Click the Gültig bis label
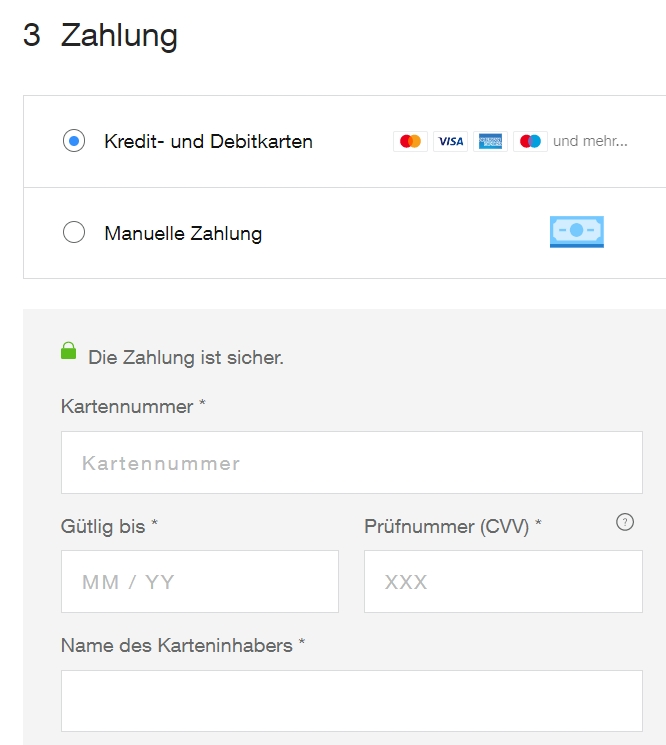666x745 pixels. click(x=109, y=526)
